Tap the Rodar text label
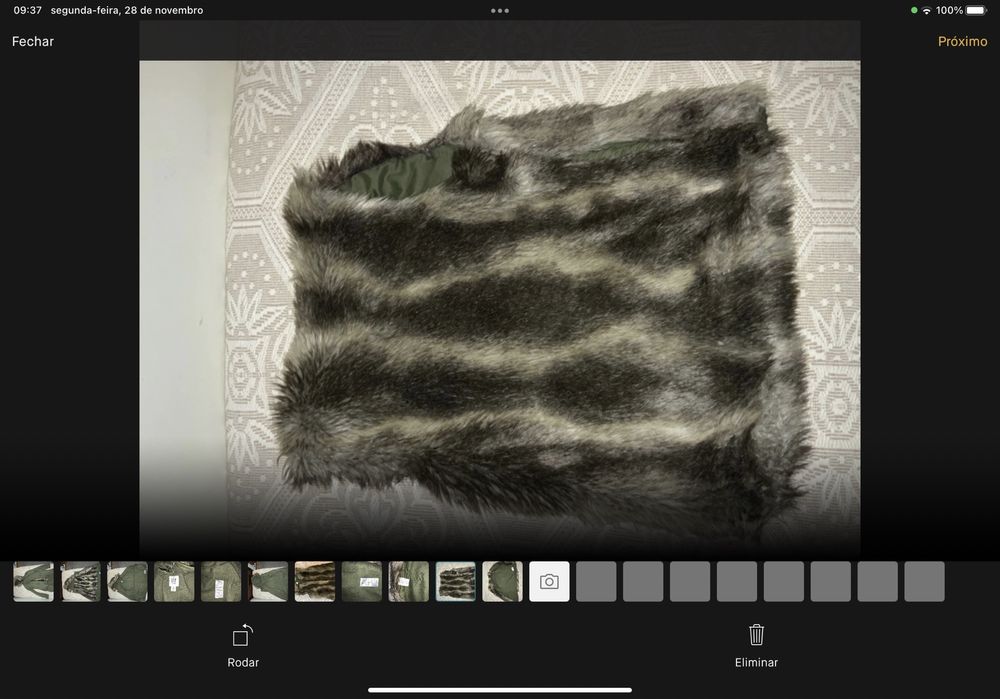The width and height of the screenshot is (1000, 699). 243,663
